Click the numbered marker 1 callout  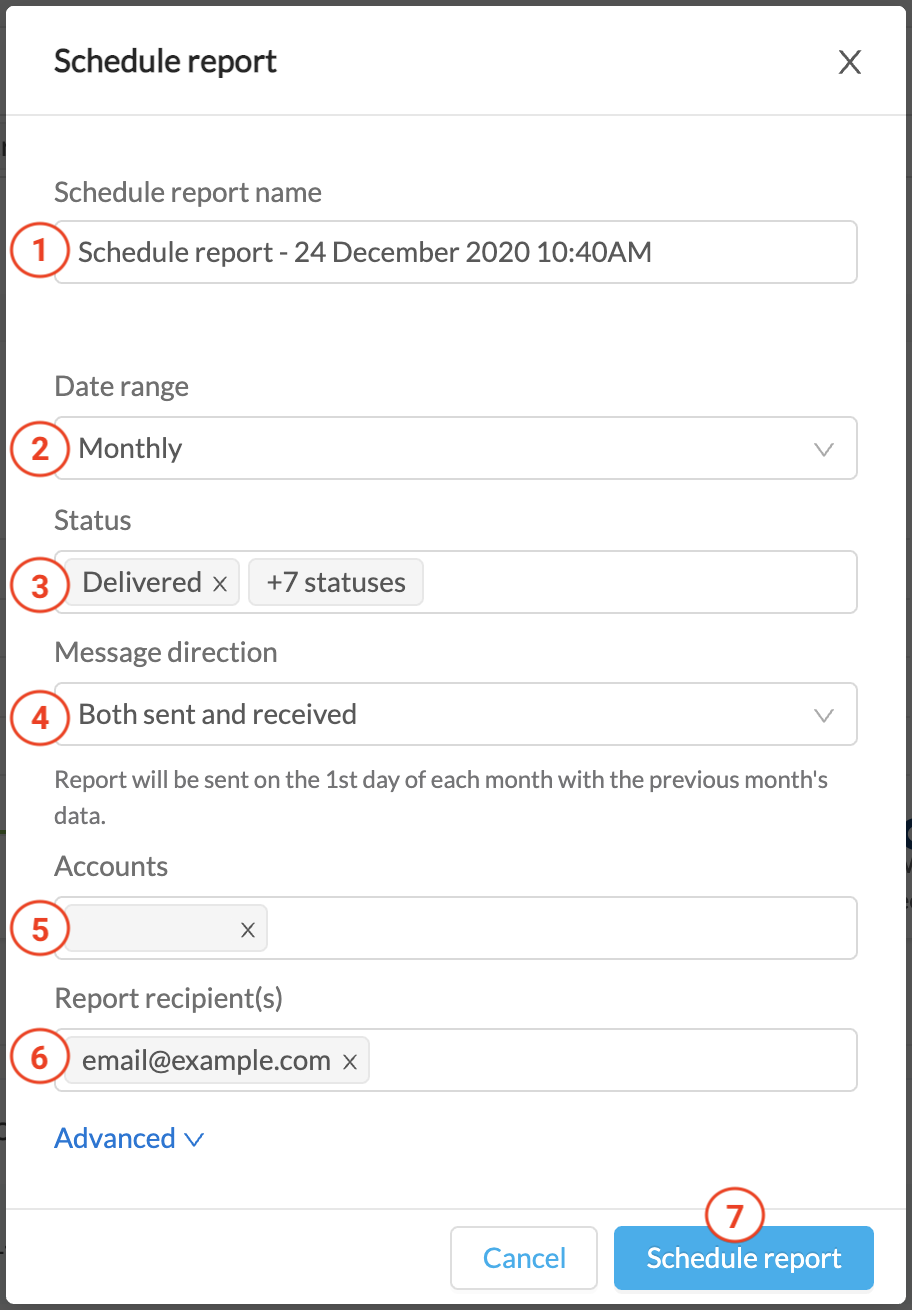40,250
